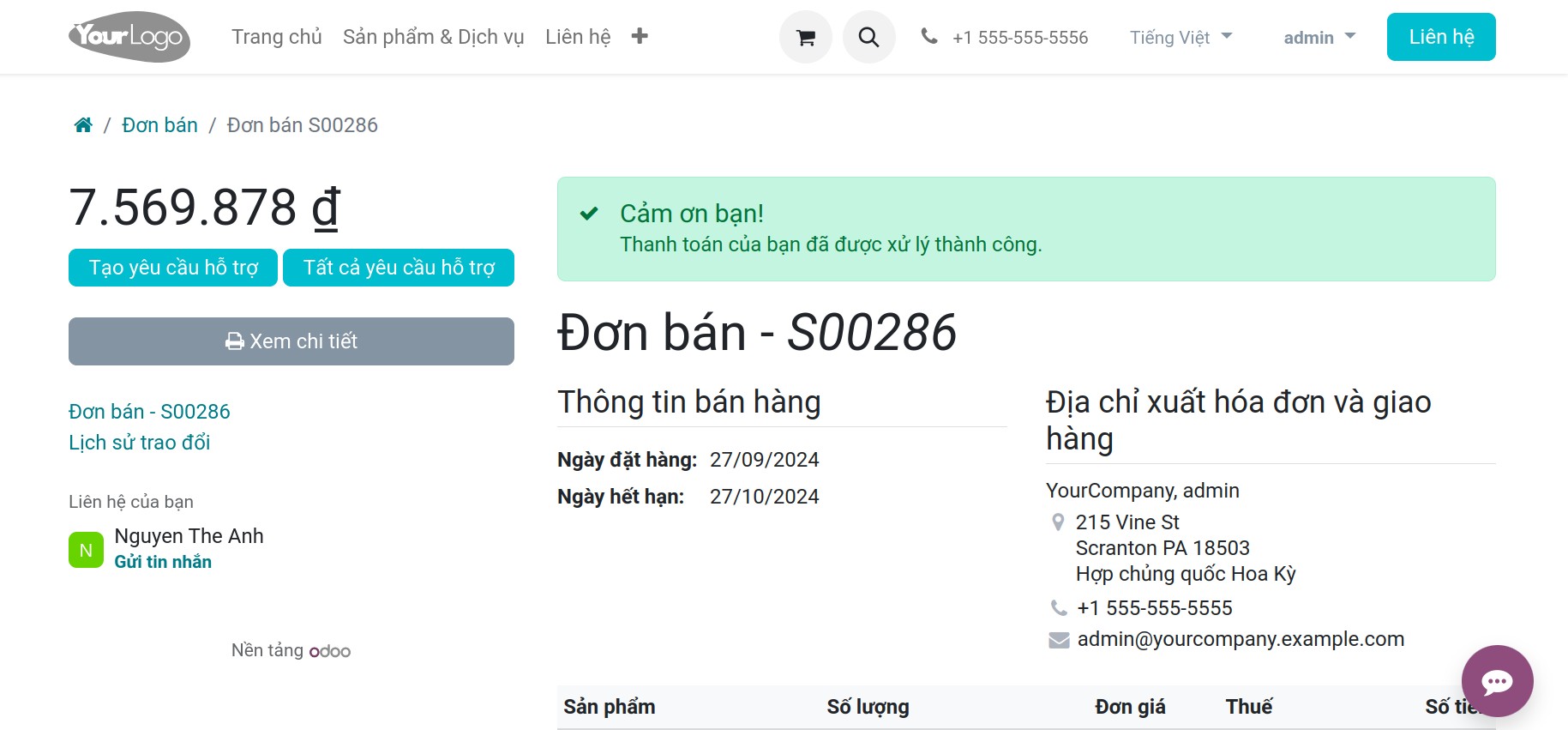The width and height of the screenshot is (1568, 730).
Task: Expand the Tiếng Việt language dropdown
Action: click(x=1181, y=38)
